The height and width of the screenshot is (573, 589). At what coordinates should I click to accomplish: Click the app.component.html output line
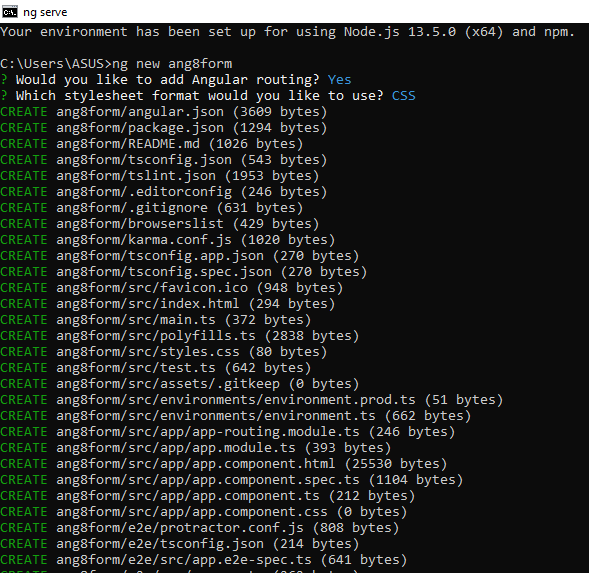coord(224,463)
